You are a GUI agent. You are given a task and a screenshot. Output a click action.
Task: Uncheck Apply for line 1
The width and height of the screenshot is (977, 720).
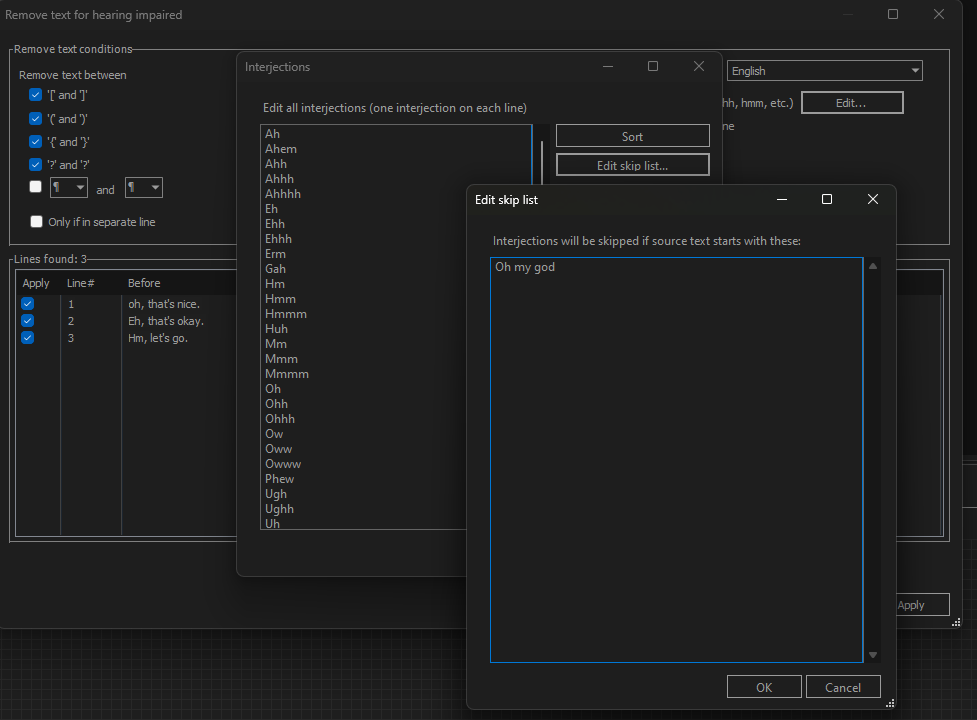[x=27, y=303]
